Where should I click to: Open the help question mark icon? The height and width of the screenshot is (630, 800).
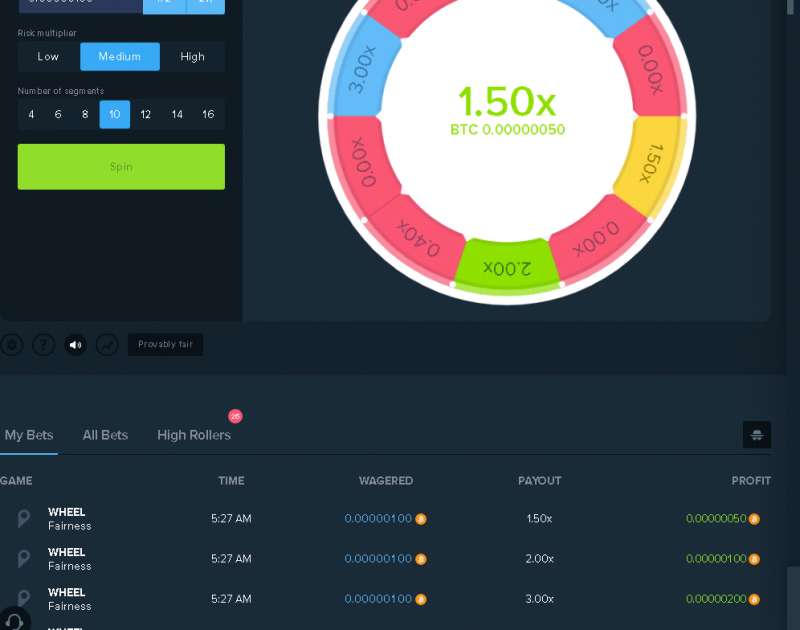tap(44, 345)
